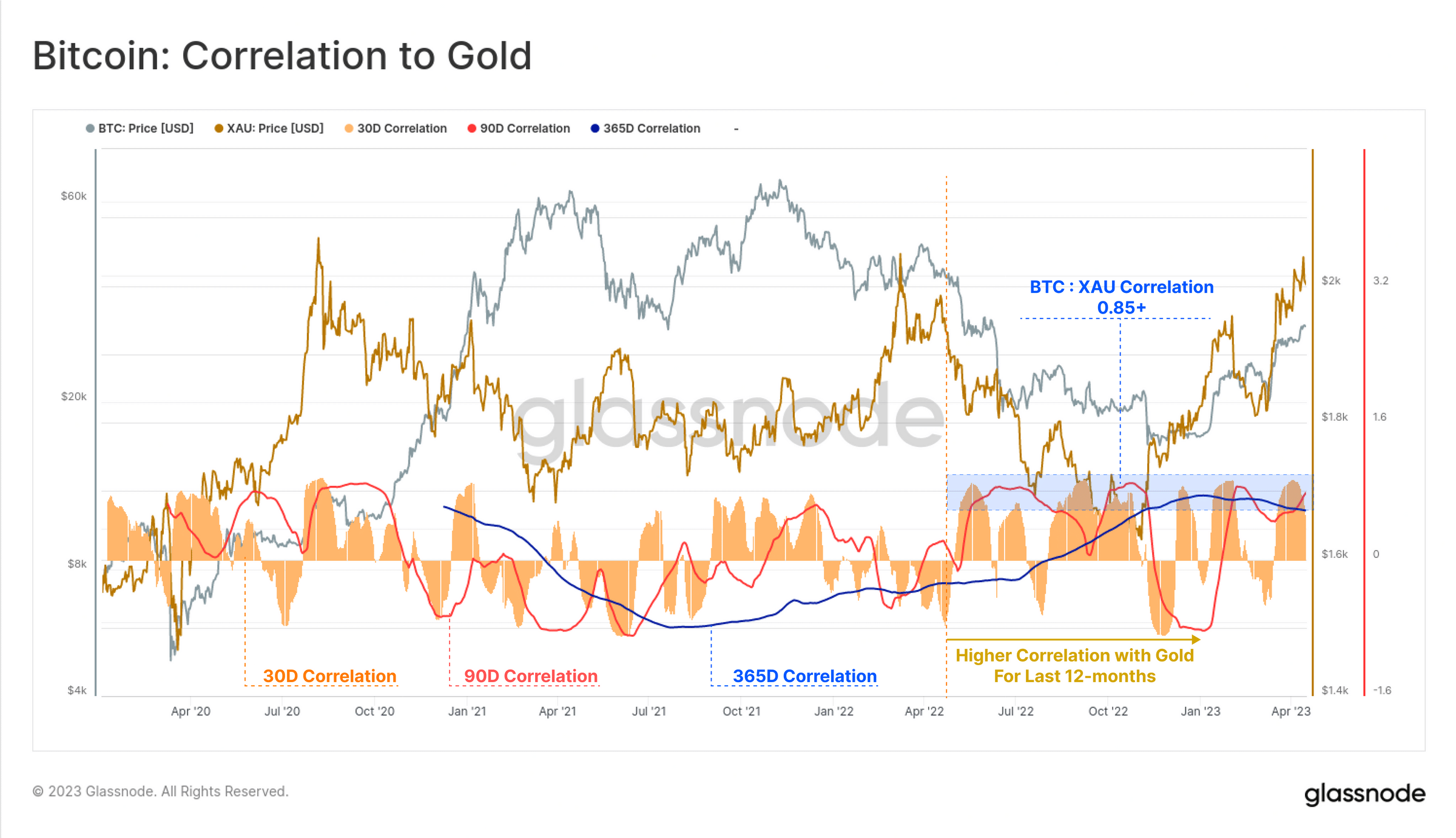
Task: Click the glassnode logo at bottom right
Action: 1364,794
